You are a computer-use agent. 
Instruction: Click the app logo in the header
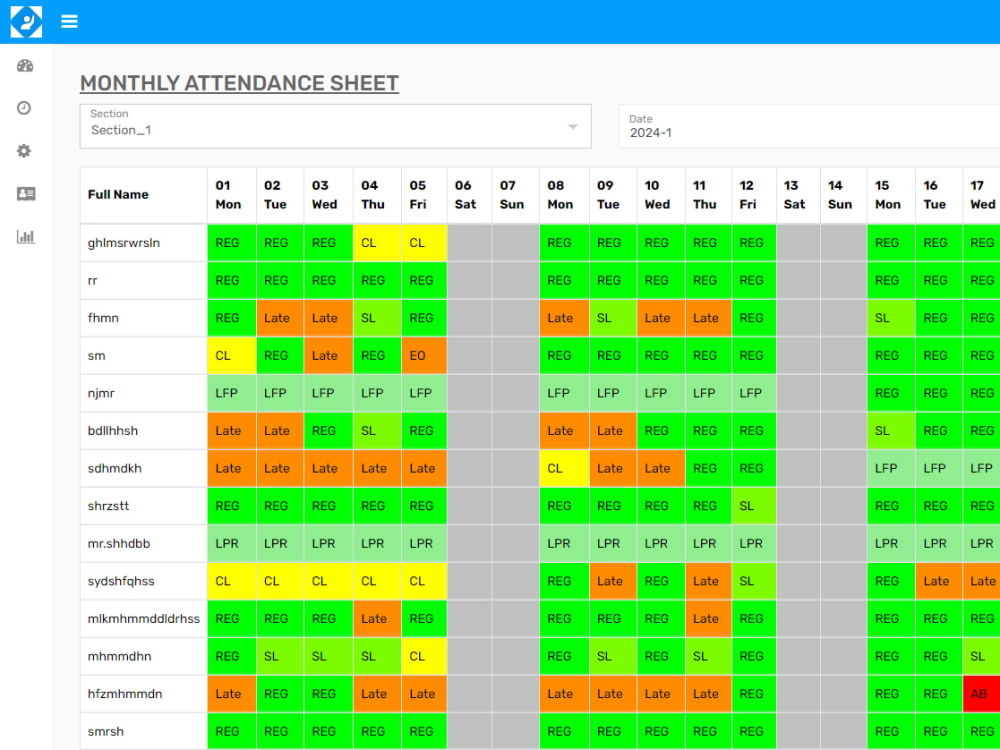[26, 22]
